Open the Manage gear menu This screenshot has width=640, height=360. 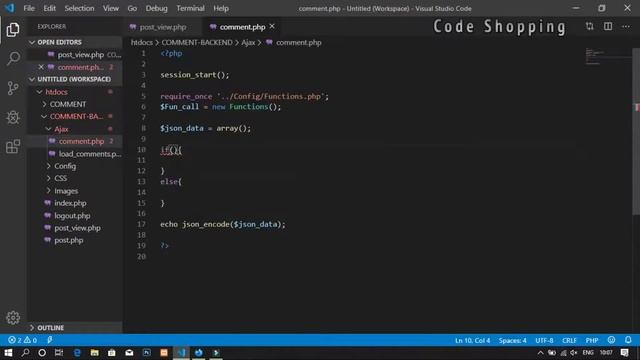pyautogui.click(x=13, y=318)
